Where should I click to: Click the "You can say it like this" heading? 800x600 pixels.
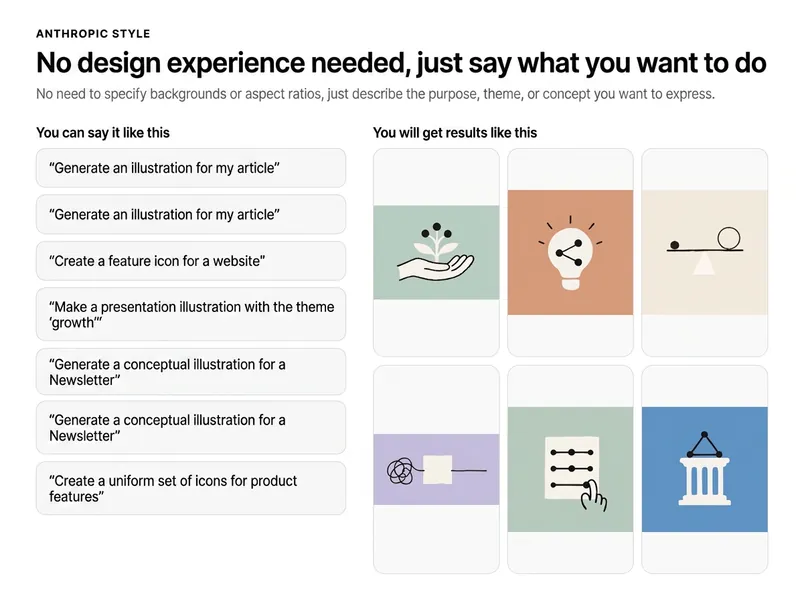pyautogui.click(x=103, y=133)
